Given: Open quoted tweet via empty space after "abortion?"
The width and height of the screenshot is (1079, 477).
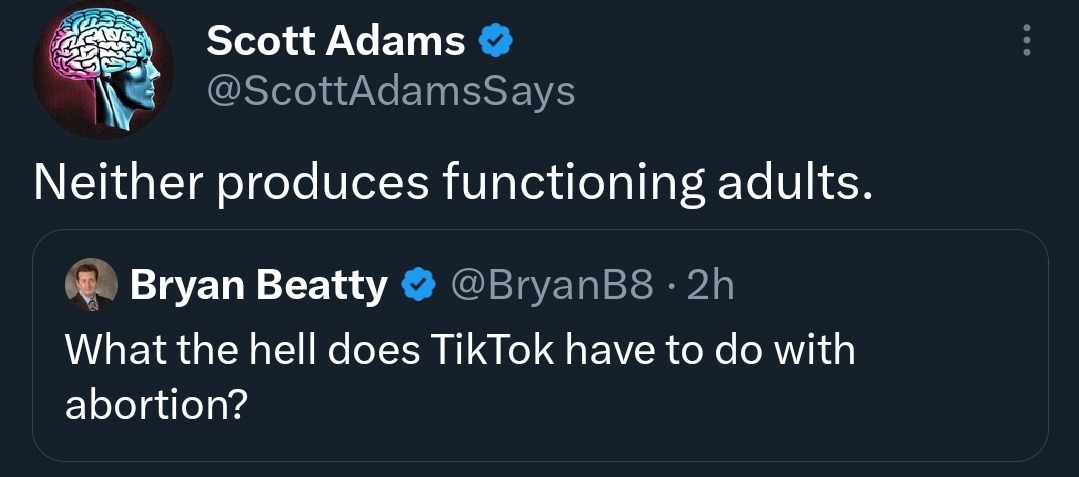Looking at the screenshot, I should point(600,405).
